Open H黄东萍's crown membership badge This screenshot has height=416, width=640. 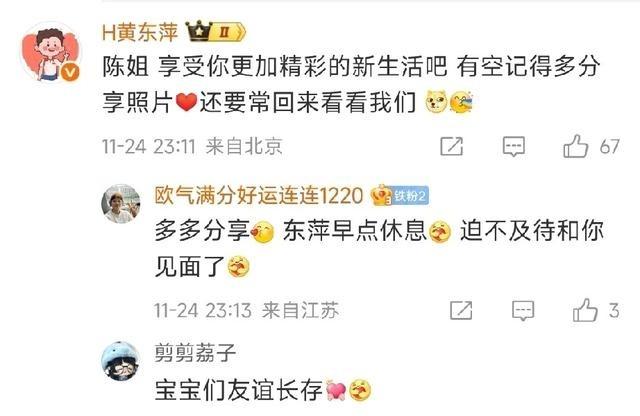216,32
